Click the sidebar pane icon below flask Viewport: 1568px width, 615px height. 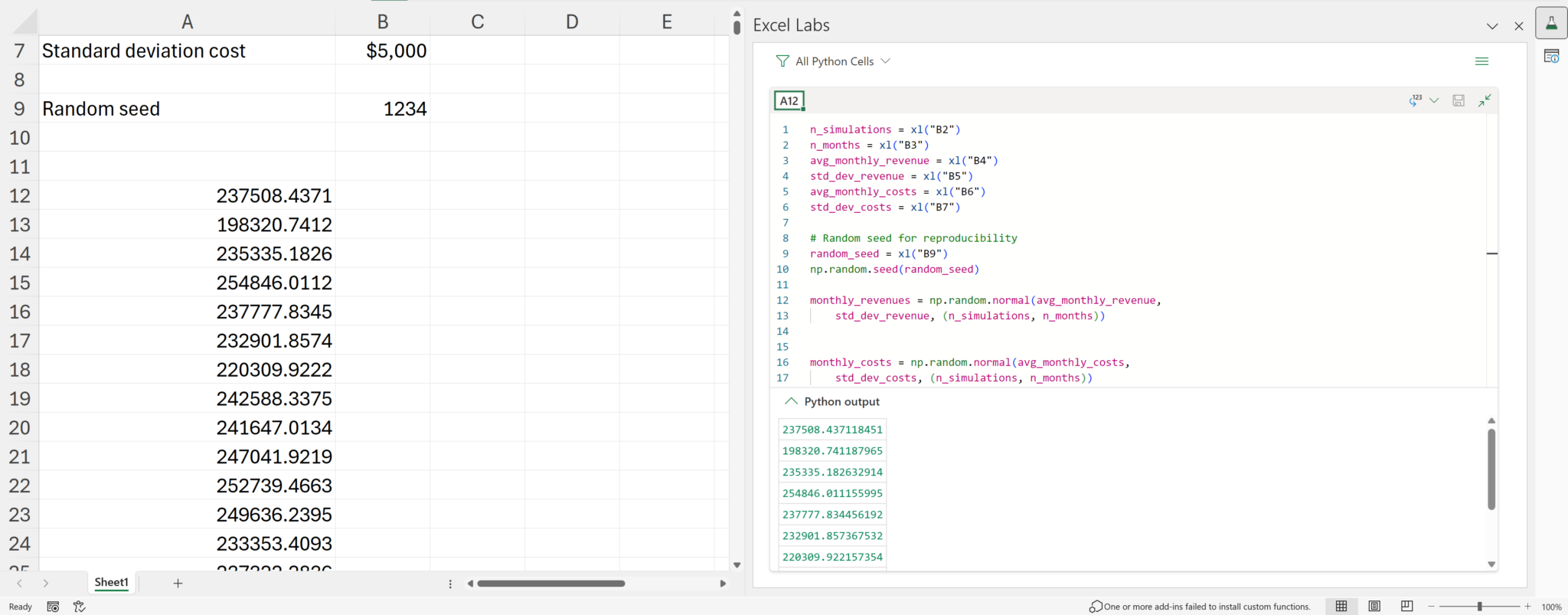coord(1551,56)
